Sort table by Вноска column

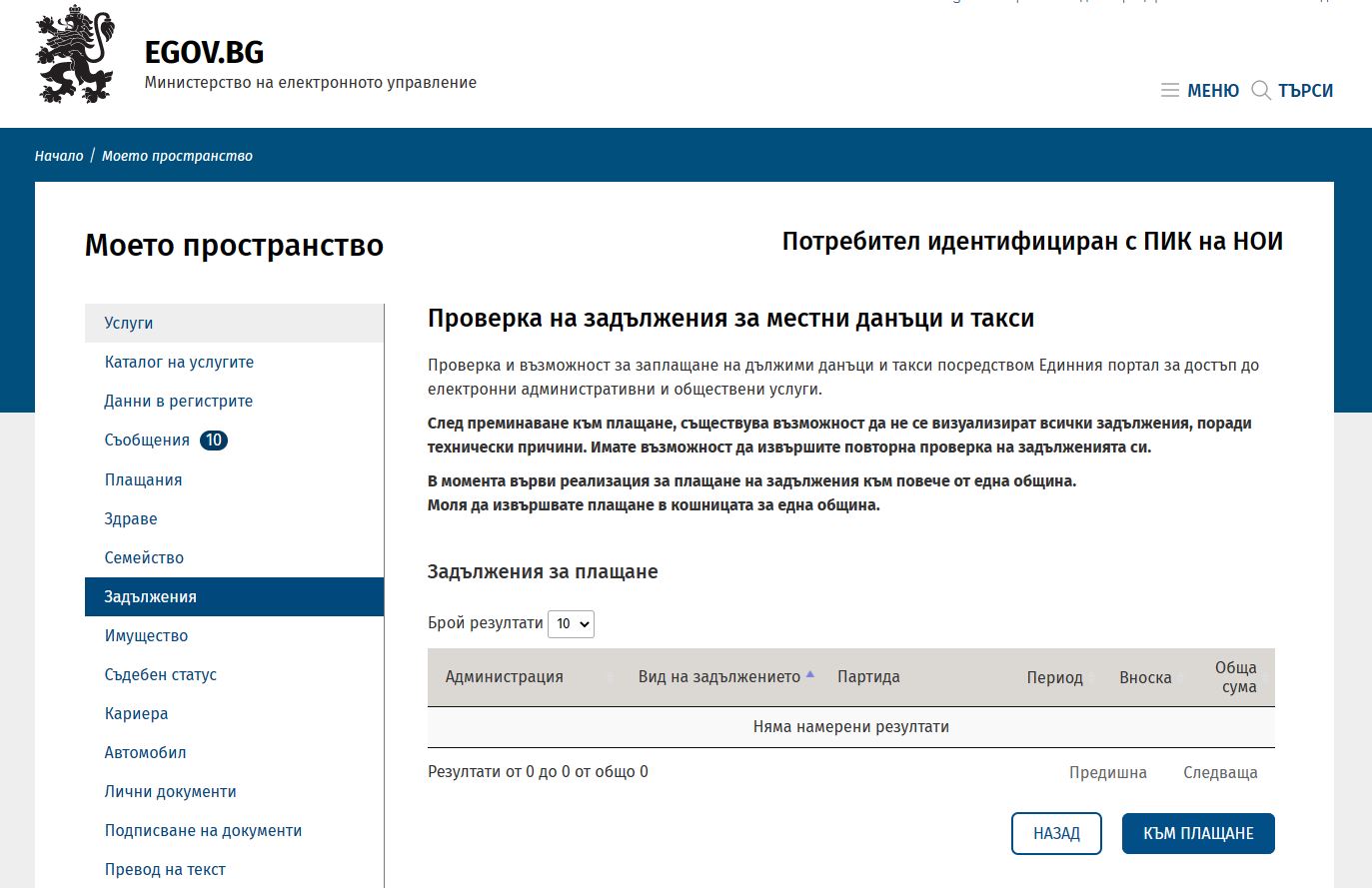[1145, 677]
